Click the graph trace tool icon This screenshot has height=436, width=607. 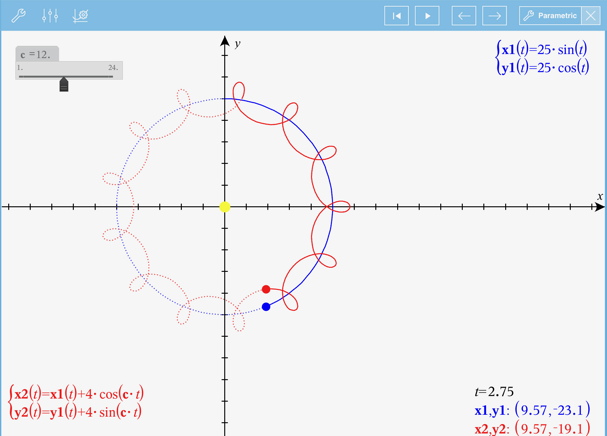pyautogui.click(x=81, y=15)
